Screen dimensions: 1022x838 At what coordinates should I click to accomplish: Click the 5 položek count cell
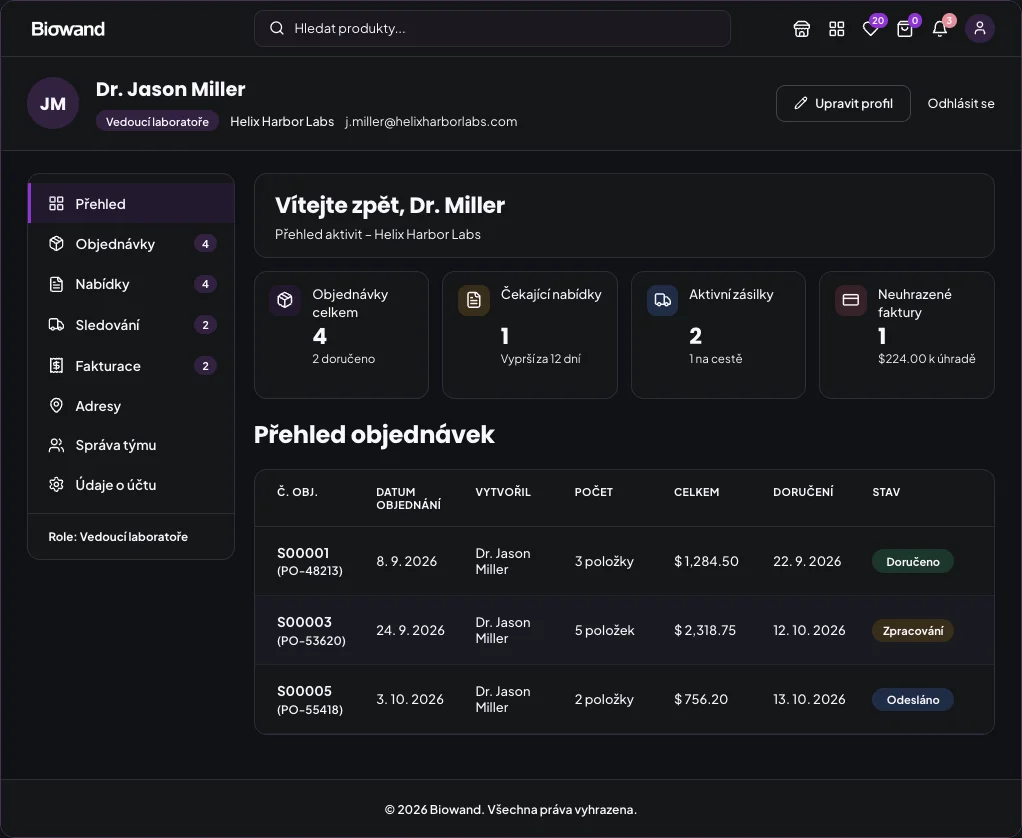click(604, 630)
